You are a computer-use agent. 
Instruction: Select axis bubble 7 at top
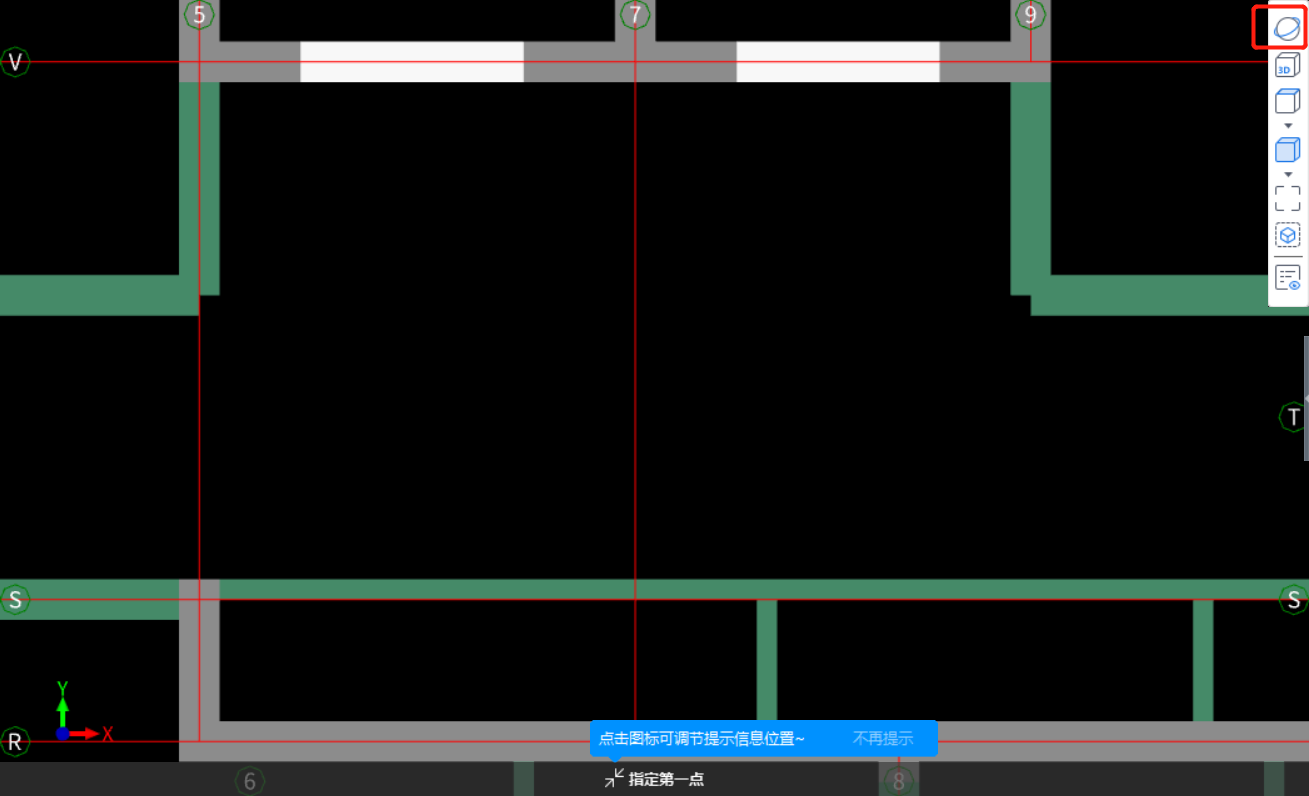click(635, 15)
